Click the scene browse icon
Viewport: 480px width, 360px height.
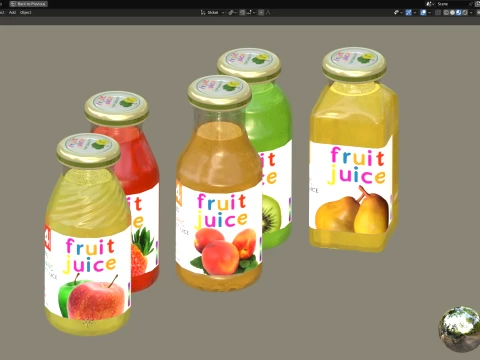click(x=431, y=4)
